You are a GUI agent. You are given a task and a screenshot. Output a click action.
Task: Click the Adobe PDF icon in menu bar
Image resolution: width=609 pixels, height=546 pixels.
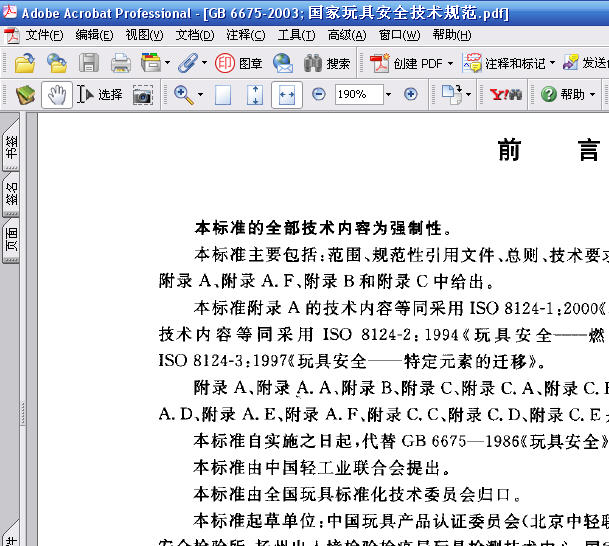pyautogui.click(x=11, y=35)
